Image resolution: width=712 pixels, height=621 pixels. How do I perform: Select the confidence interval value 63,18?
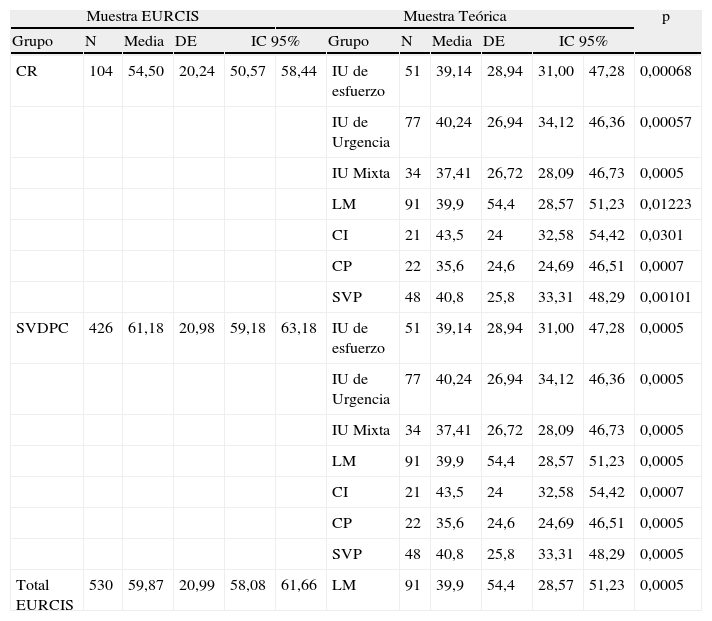click(299, 328)
